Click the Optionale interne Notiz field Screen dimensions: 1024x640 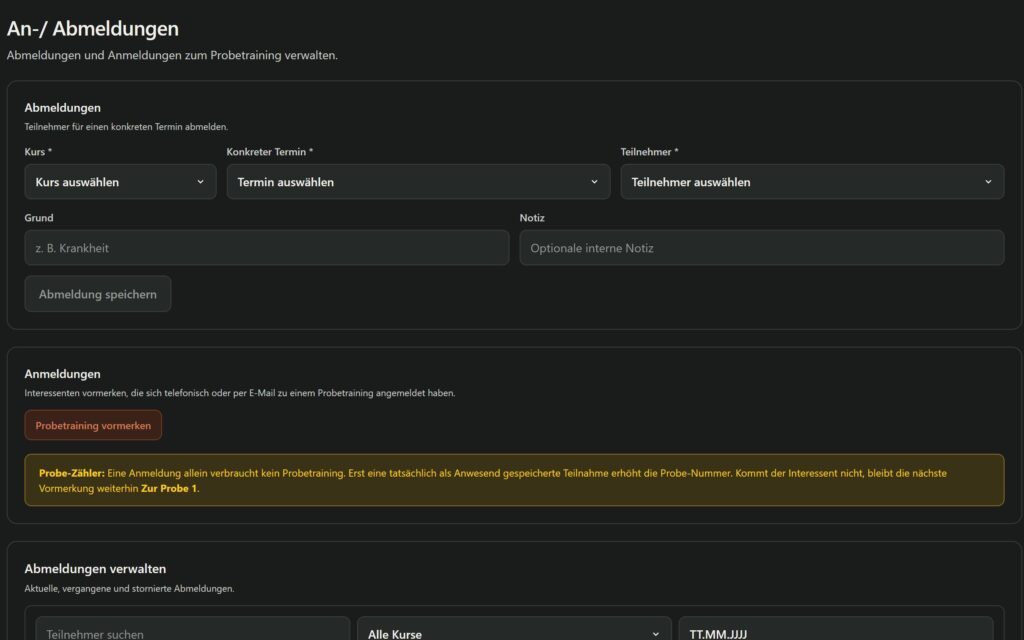click(761, 248)
